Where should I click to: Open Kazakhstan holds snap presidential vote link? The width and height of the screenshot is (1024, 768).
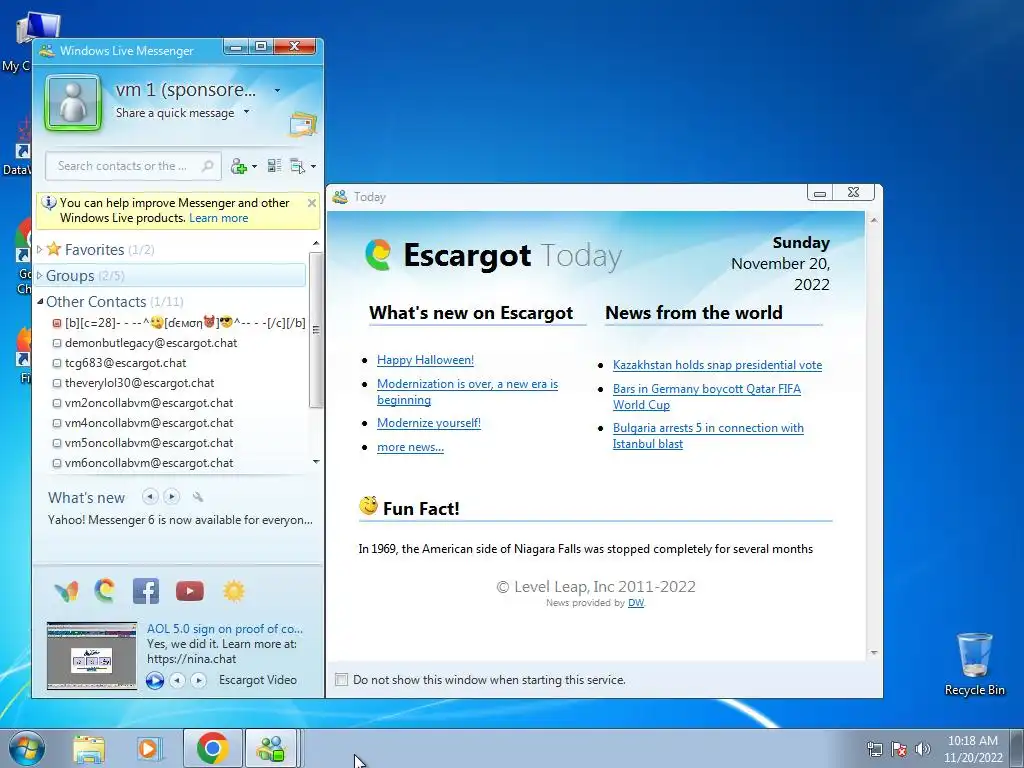pos(717,365)
